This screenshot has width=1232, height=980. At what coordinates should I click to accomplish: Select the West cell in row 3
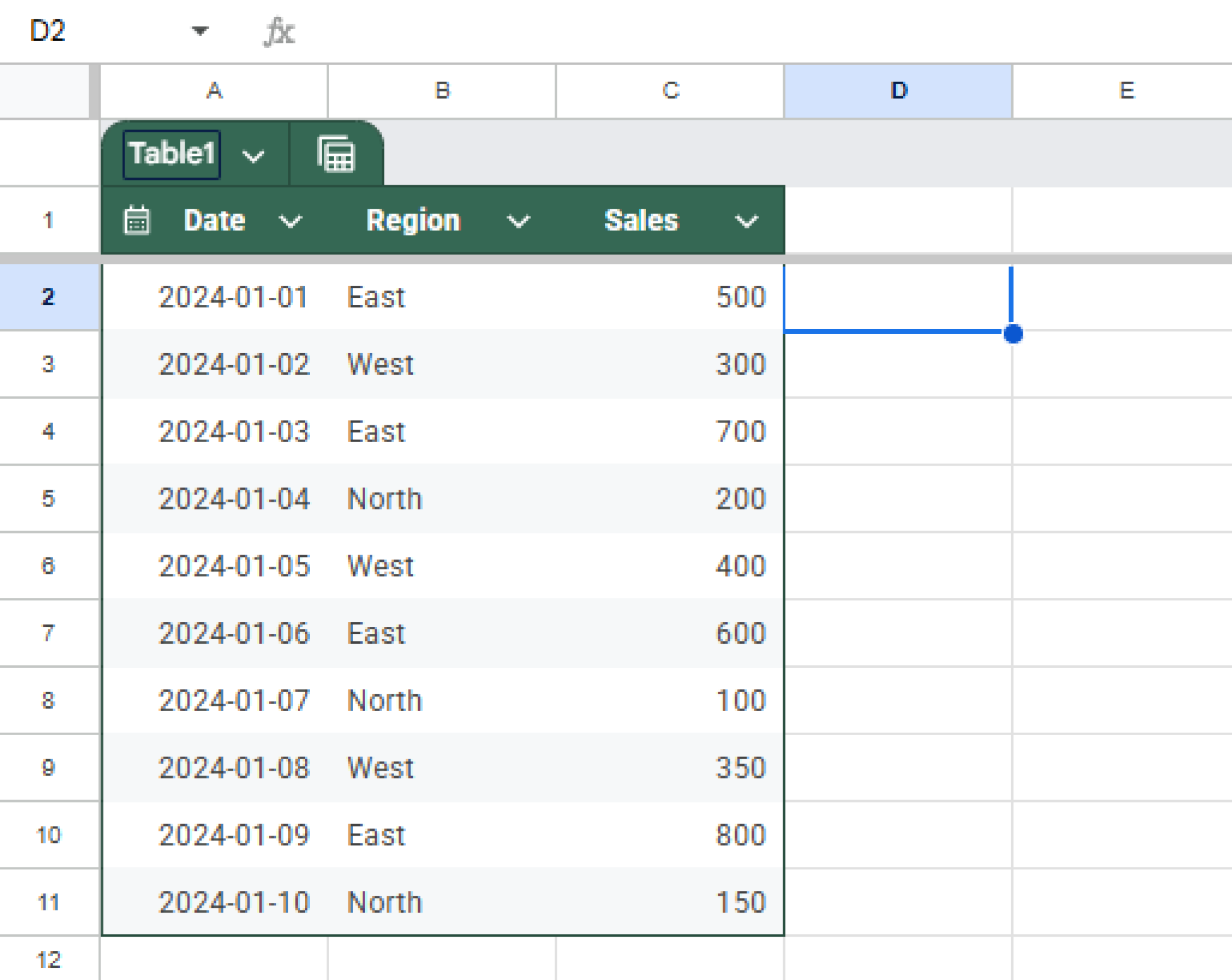(380, 364)
